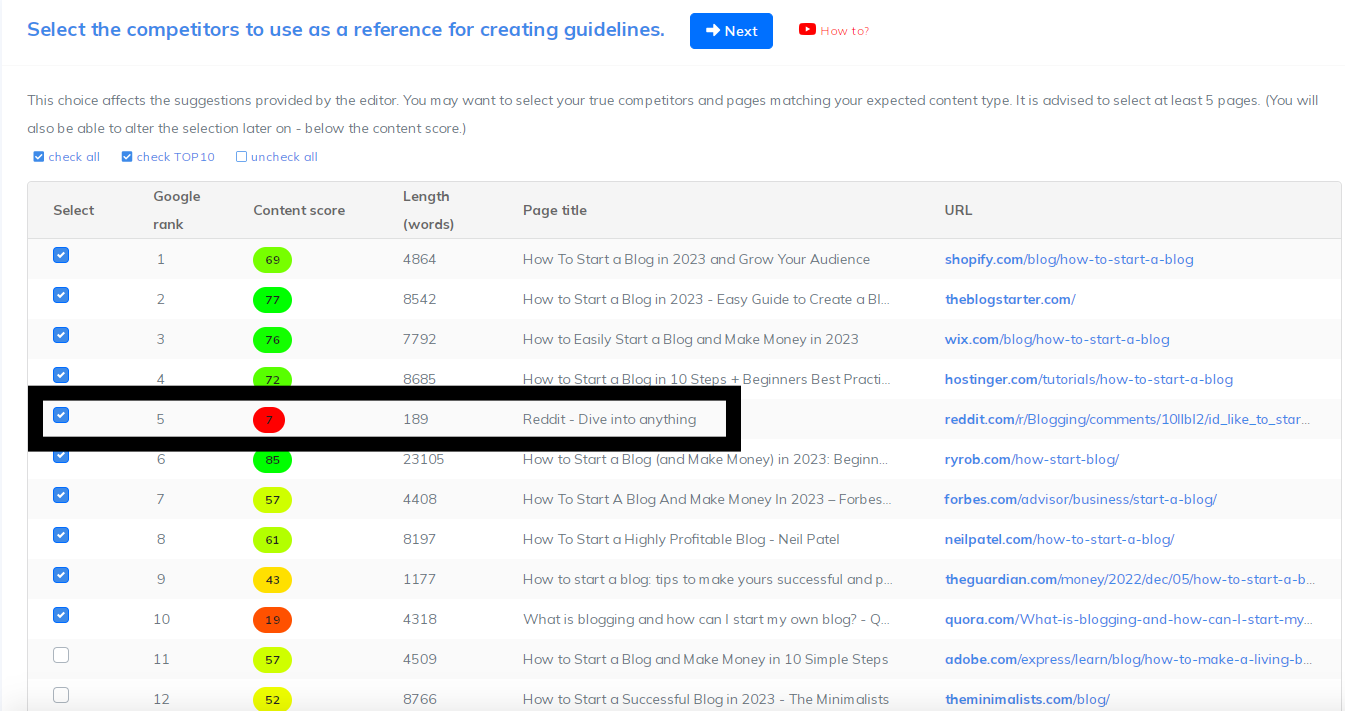Uncheck the shopify.com competitor row checkbox

[61, 256]
